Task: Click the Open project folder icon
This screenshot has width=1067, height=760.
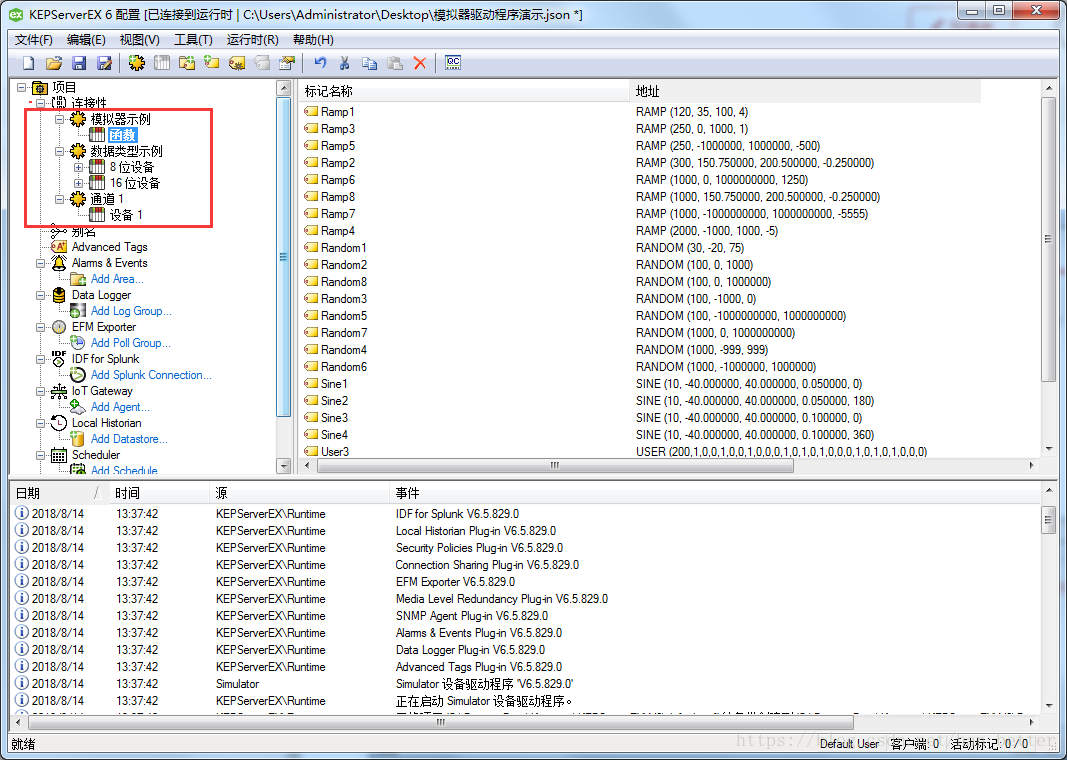Action: [54, 63]
